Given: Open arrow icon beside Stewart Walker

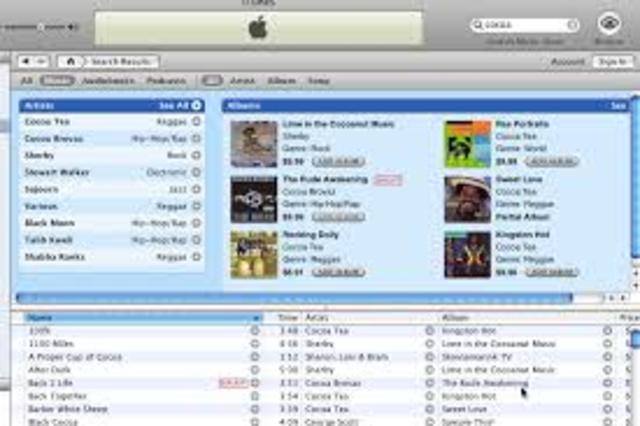Looking at the screenshot, I should (196, 172).
